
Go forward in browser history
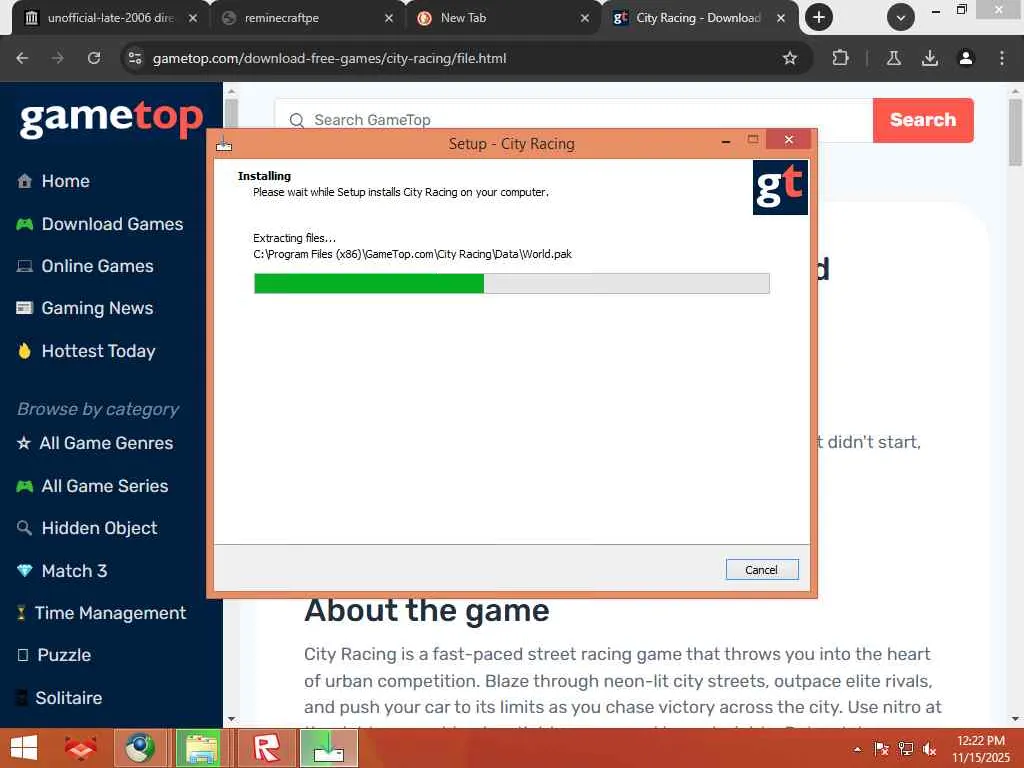point(58,58)
